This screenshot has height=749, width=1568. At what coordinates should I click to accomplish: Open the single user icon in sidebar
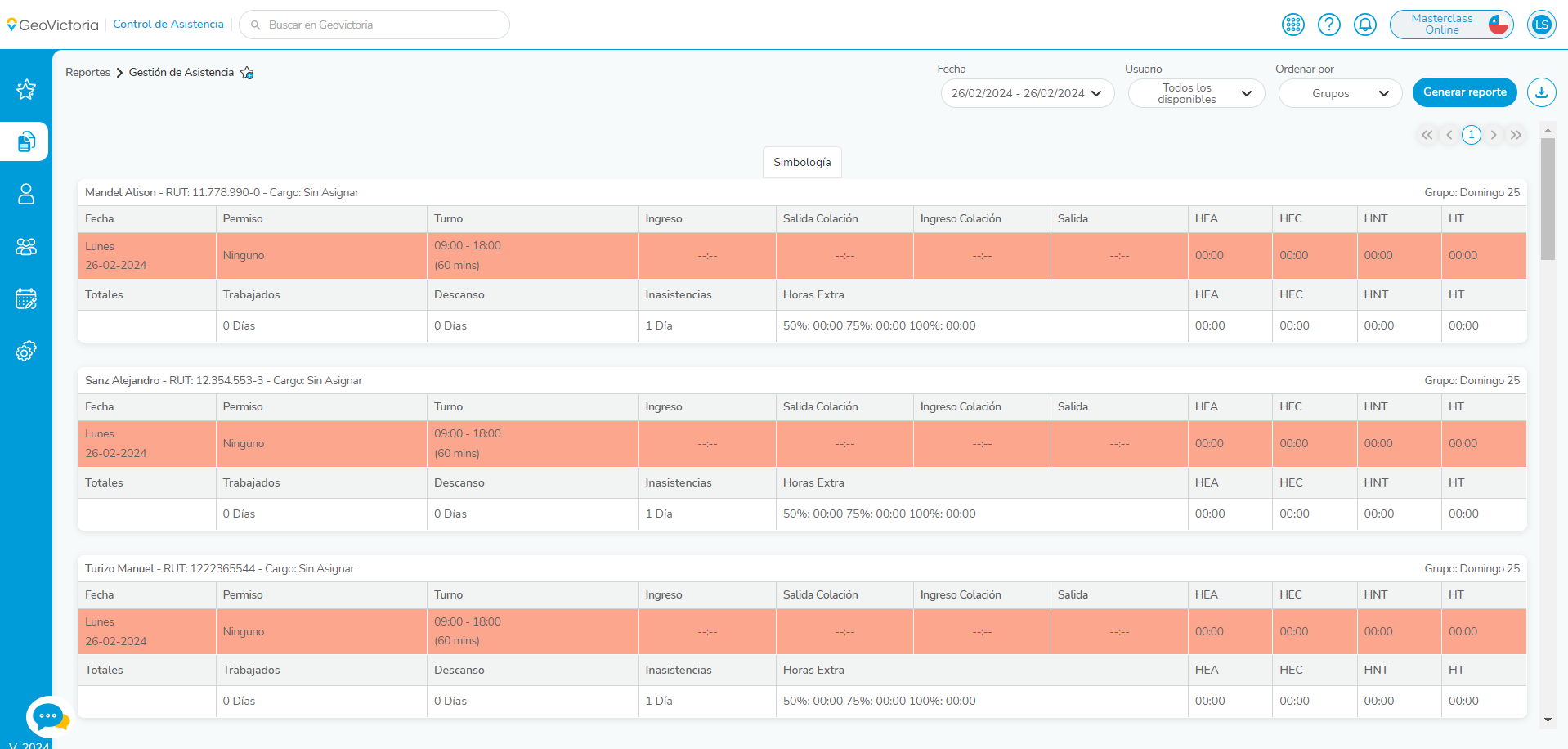(x=26, y=194)
